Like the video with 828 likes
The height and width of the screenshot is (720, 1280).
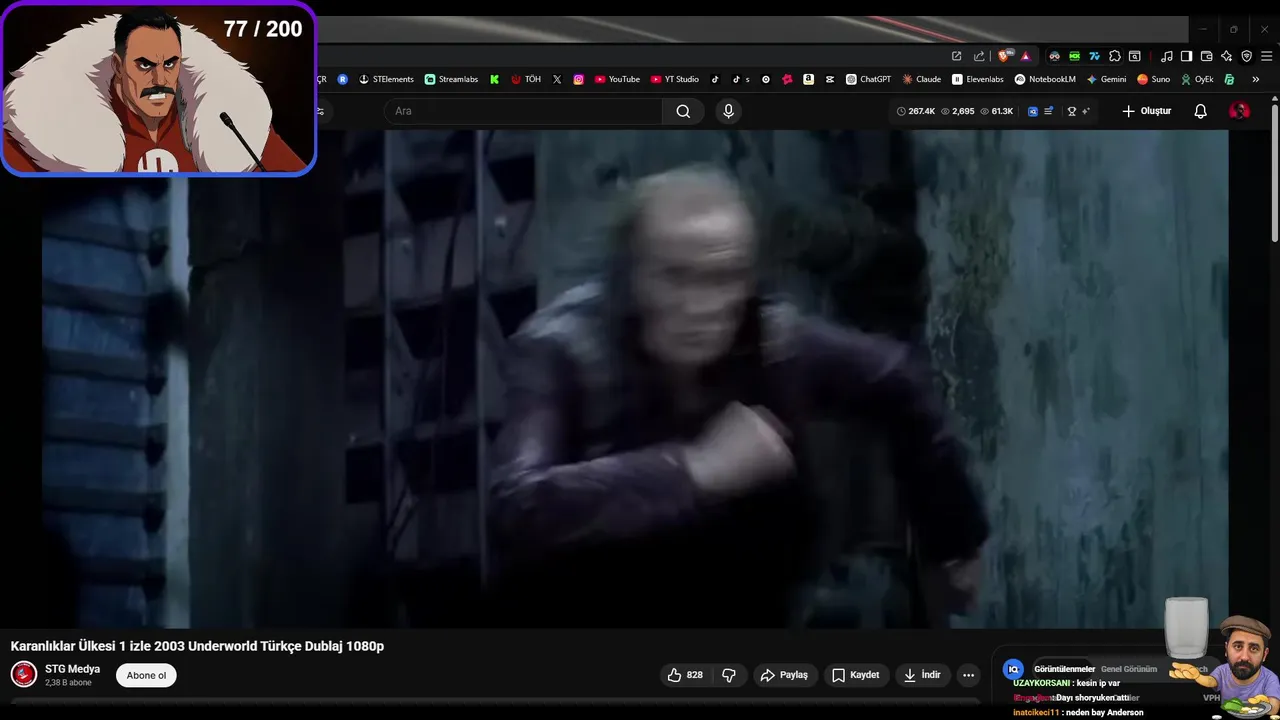click(x=685, y=675)
